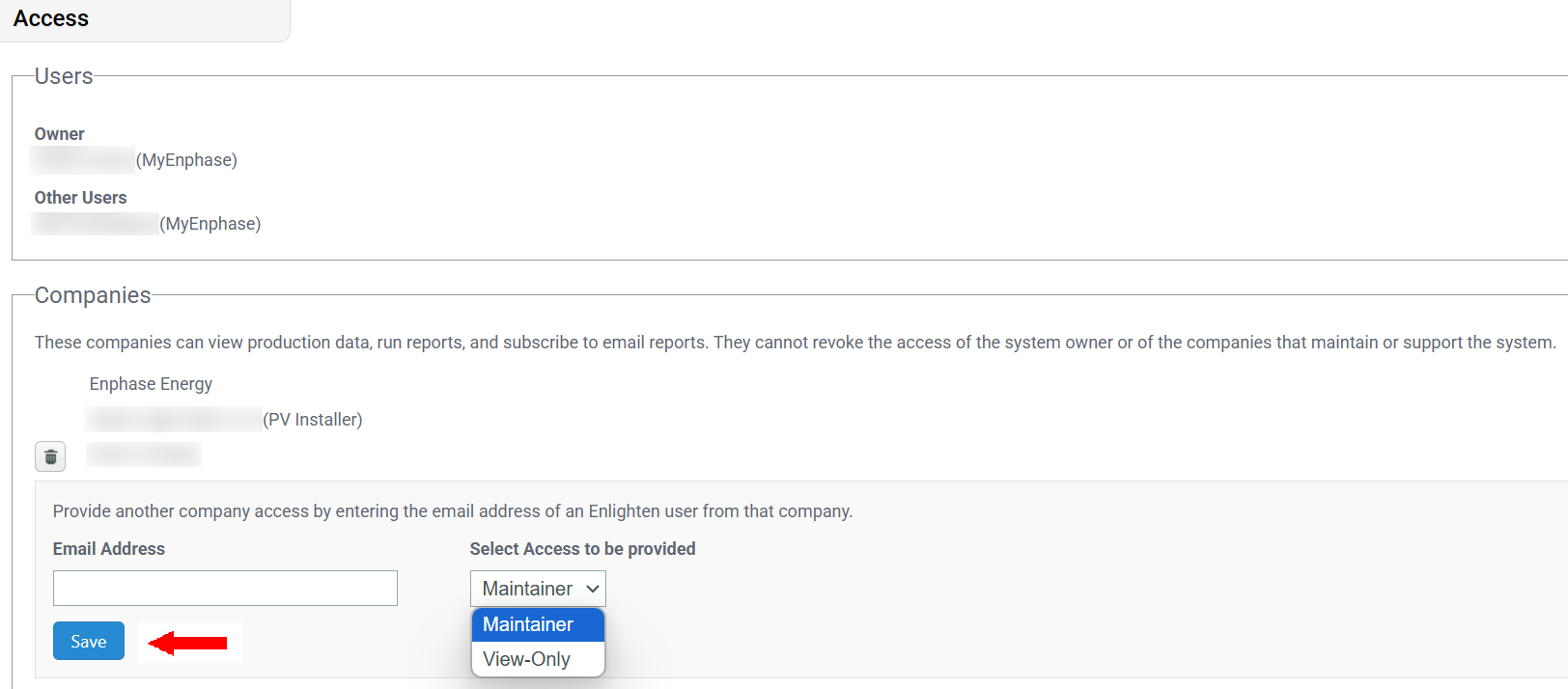The height and width of the screenshot is (689, 1568).
Task: Open the access level dropdown
Action: pos(538,589)
